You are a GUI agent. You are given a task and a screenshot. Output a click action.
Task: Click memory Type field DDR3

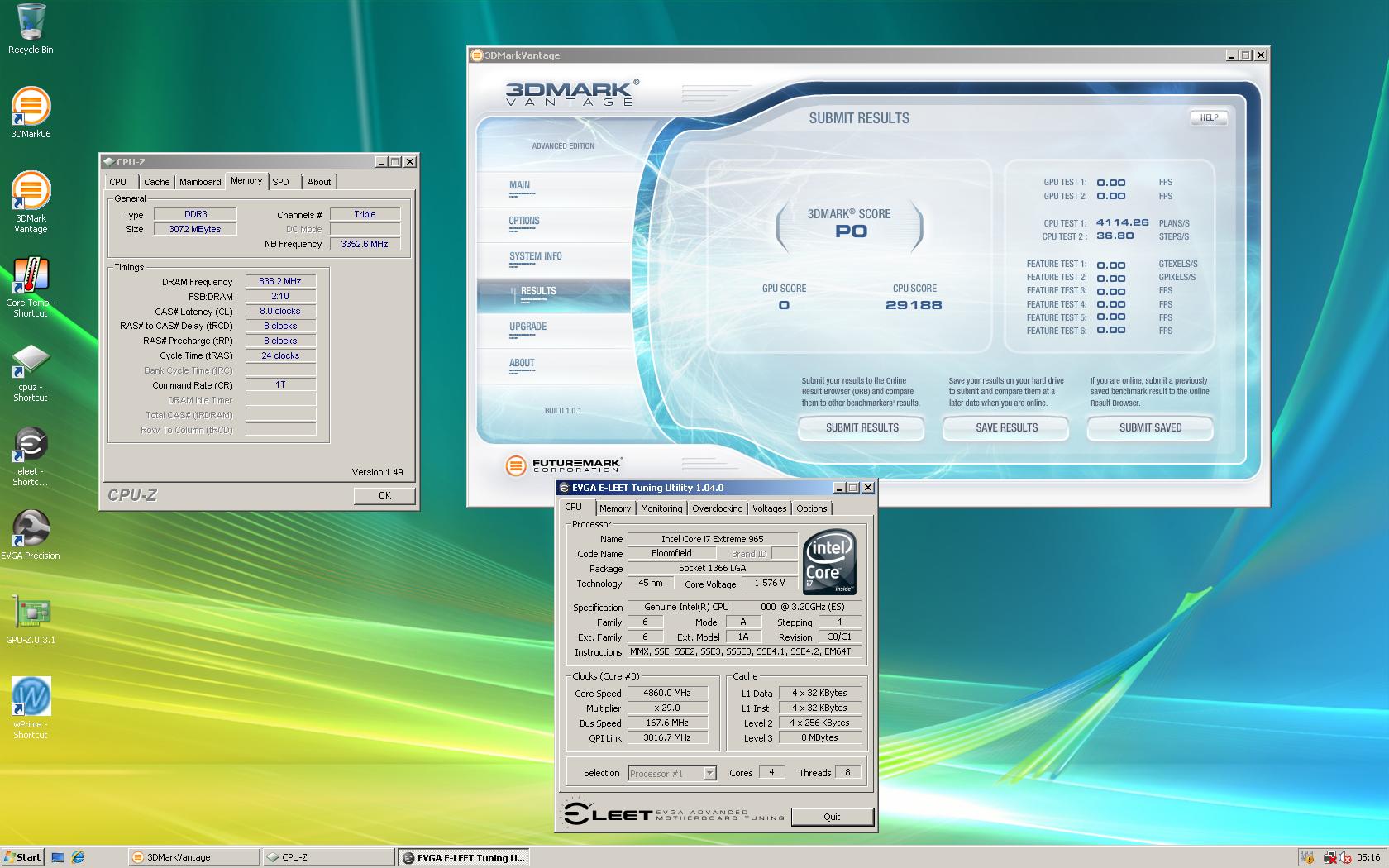point(195,214)
